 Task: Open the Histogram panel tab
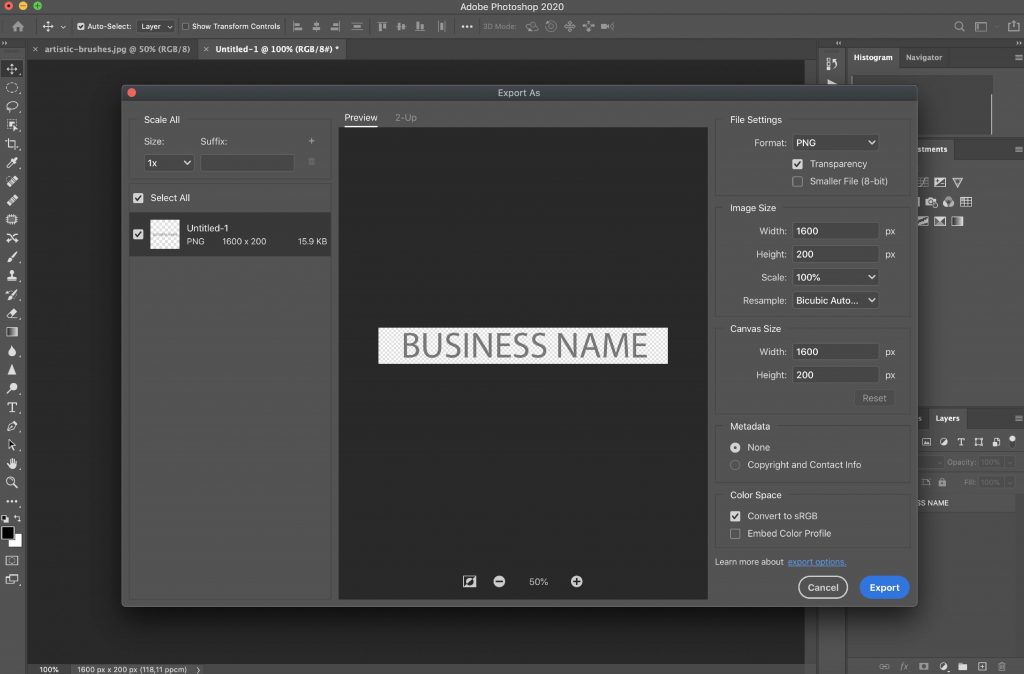(x=873, y=57)
